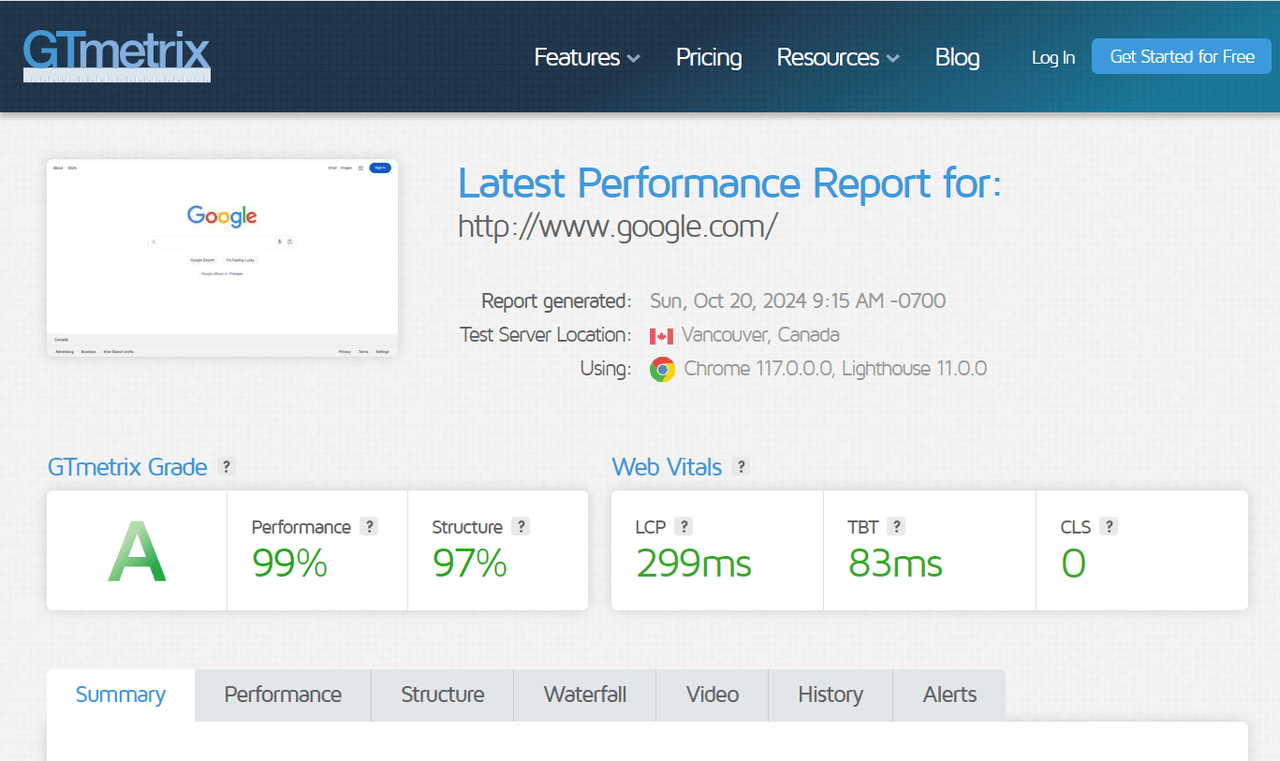Go to the Blog

pos(957,57)
